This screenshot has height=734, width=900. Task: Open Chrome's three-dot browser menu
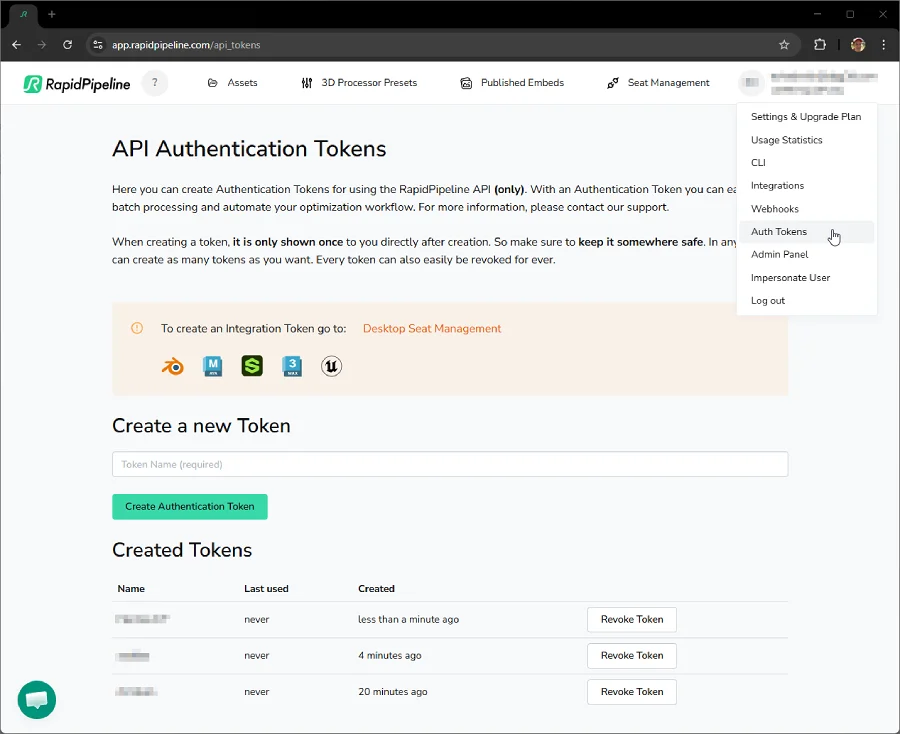click(x=885, y=44)
